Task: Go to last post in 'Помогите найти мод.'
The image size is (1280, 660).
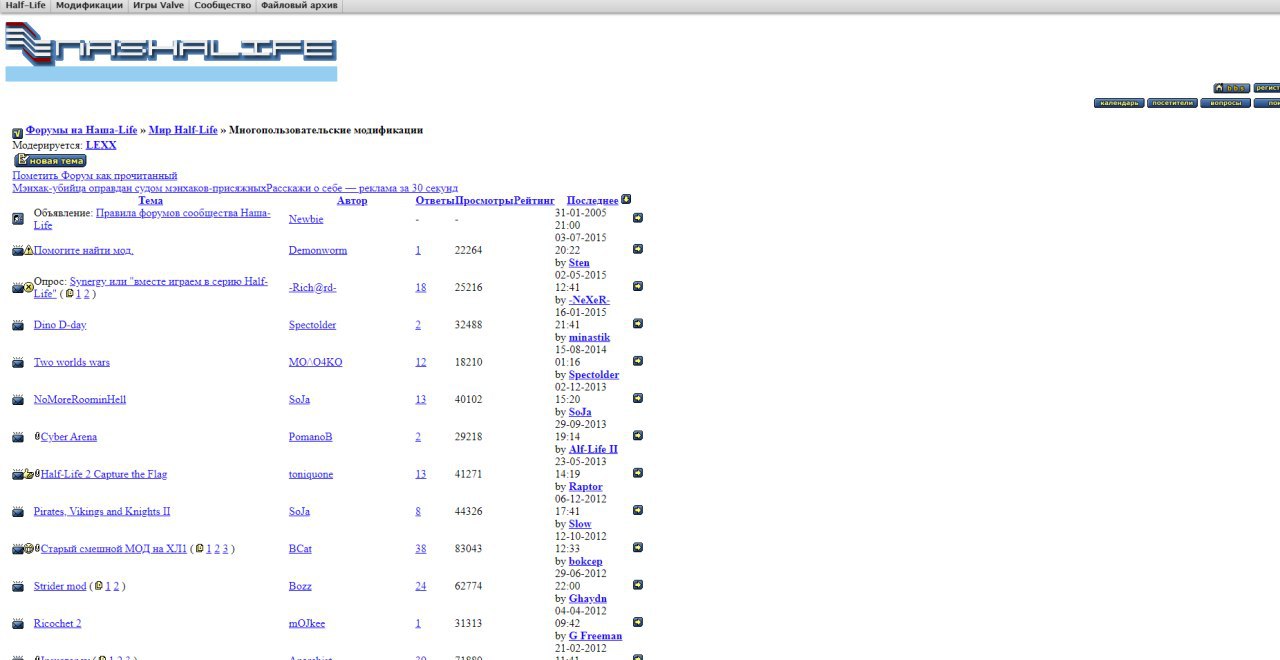Action: click(638, 249)
